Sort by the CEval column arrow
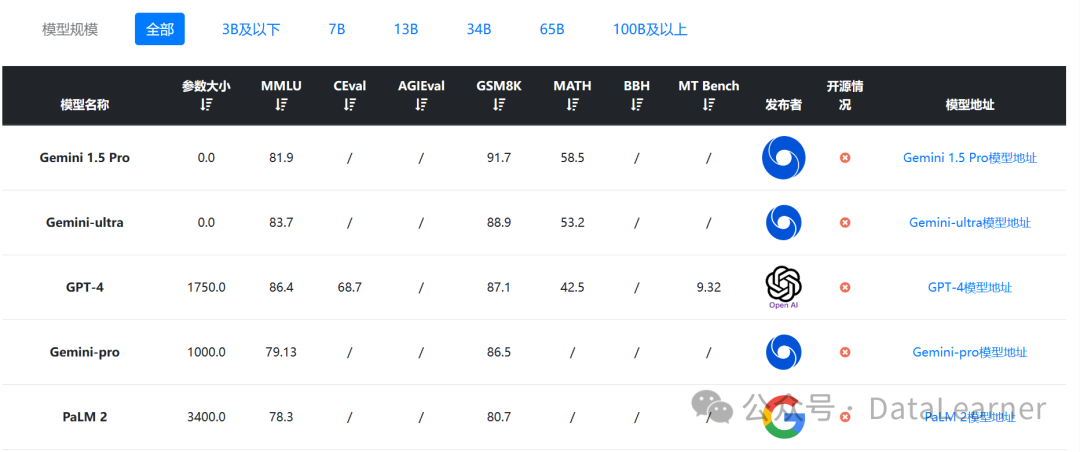 click(350, 104)
